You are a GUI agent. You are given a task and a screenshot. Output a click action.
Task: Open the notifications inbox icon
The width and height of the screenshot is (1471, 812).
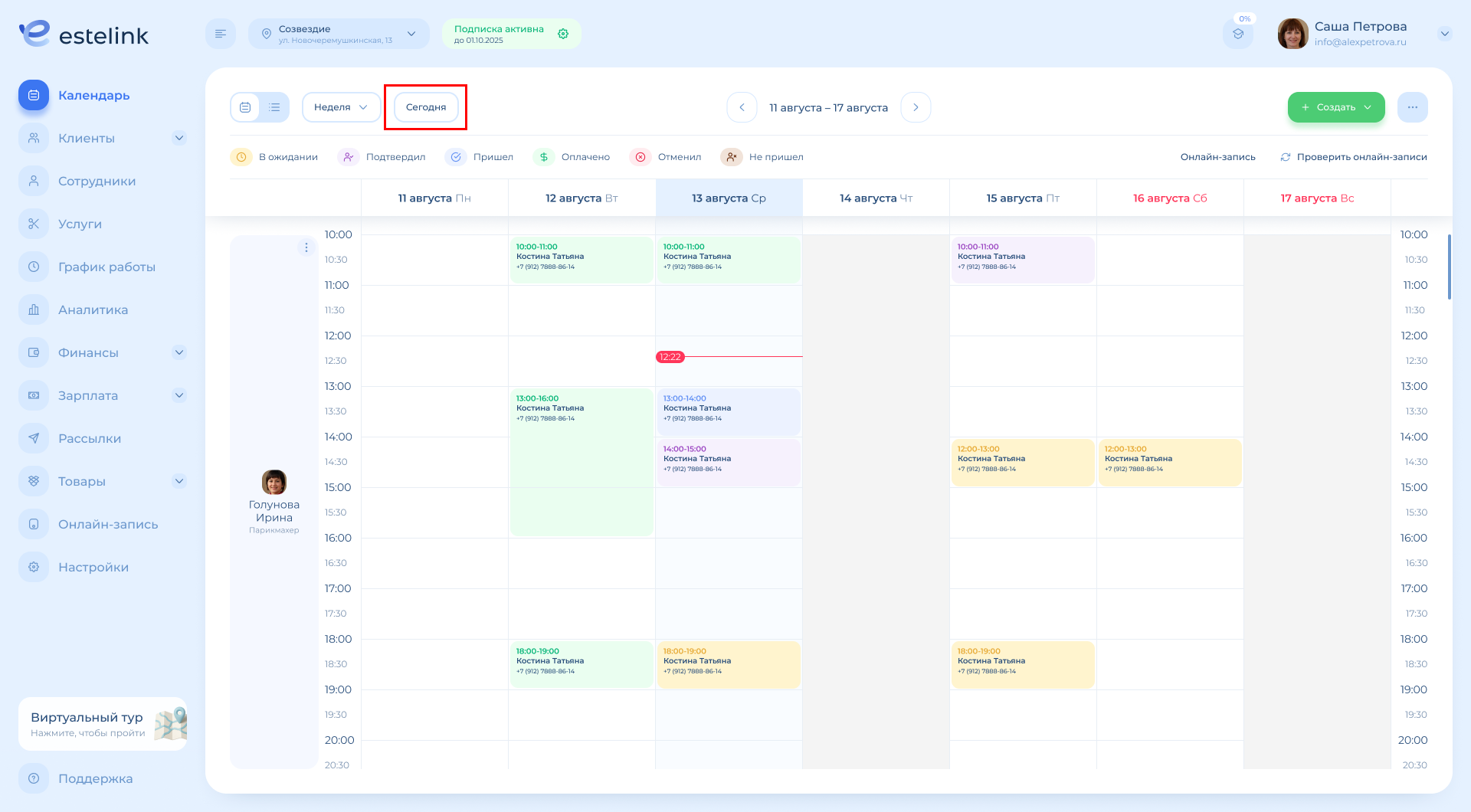[1238, 34]
